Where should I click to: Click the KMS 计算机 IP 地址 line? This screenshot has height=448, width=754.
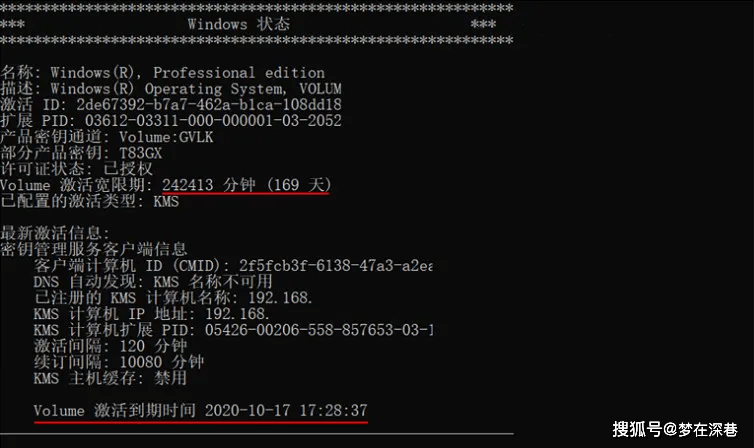pos(151,313)
